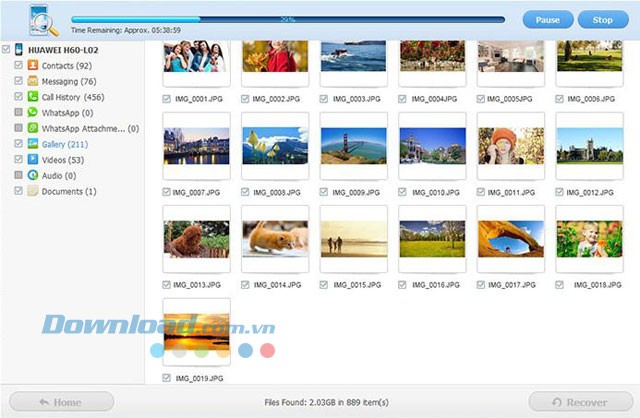Image resolution: width=640 pixels, height=418 pixels.
Task: Select the beach couple photo IMG_0015
Action: [x=353, y=239]
